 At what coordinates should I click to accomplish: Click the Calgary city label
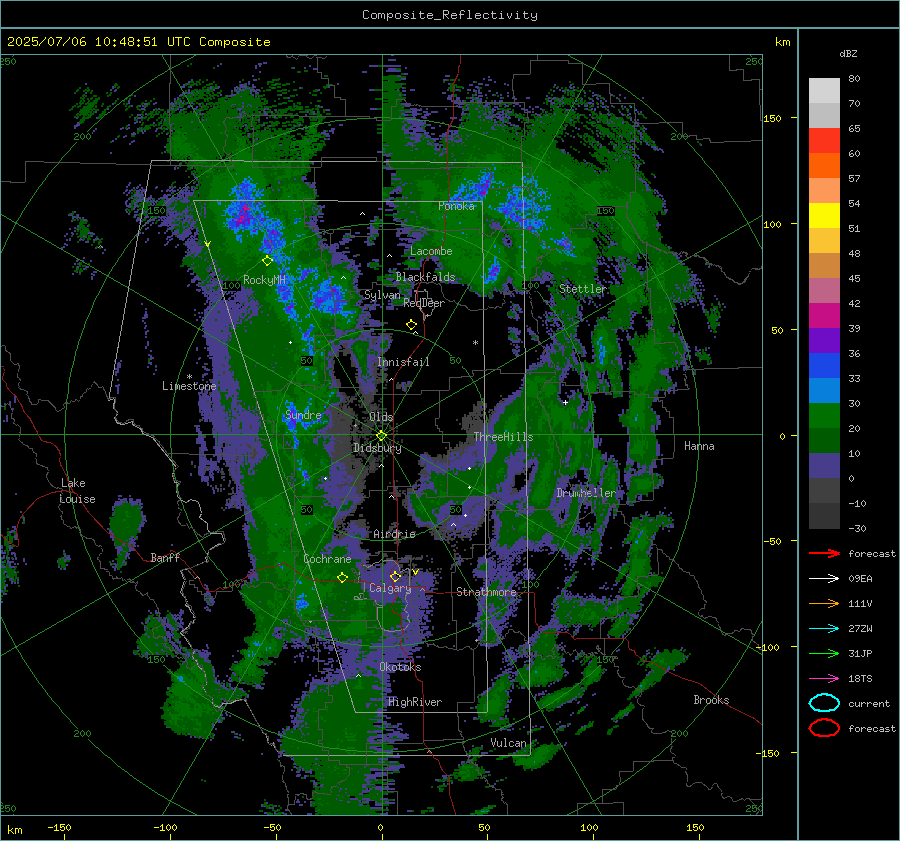[x=390, y=588]
